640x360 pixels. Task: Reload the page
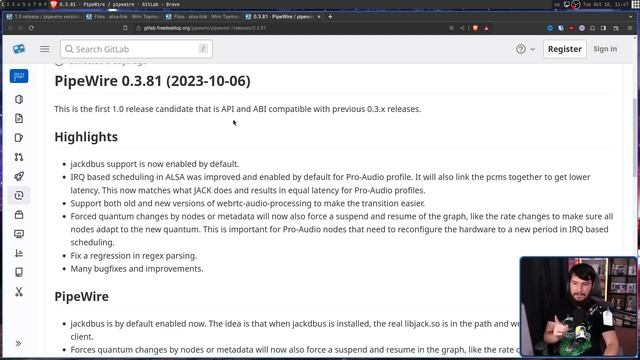31,28
